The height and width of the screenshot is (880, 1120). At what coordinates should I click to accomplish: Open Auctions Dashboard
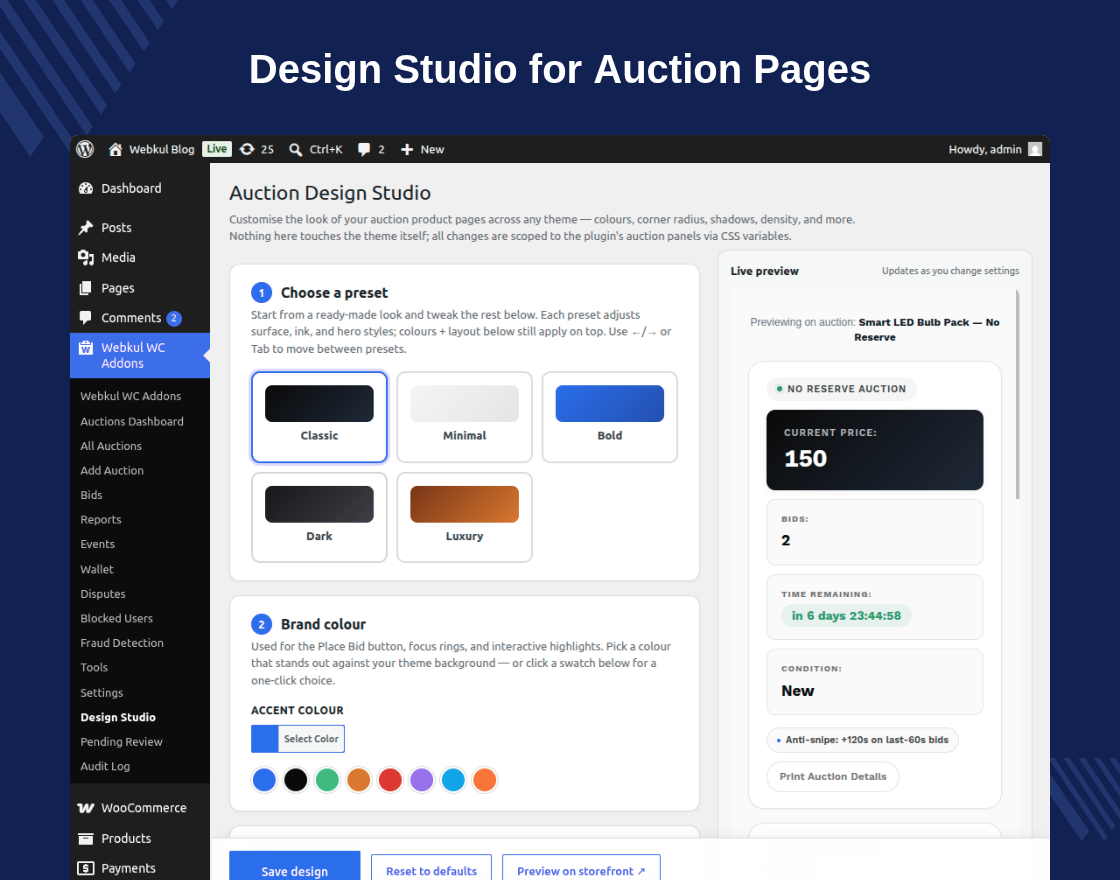[132, 421]
